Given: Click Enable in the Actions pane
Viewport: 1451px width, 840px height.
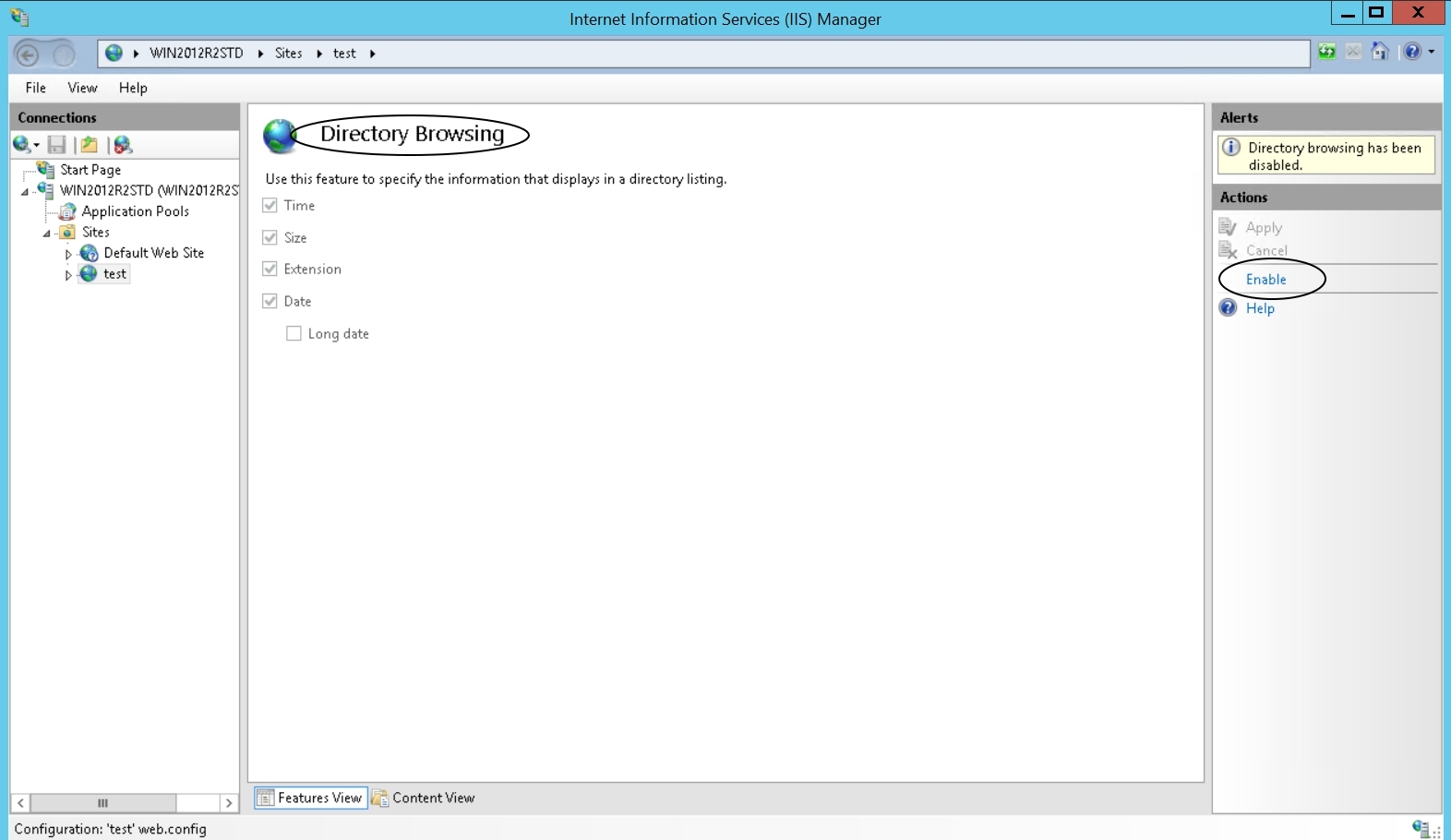Looking at the screenshot, I should tap(1265, 280).
